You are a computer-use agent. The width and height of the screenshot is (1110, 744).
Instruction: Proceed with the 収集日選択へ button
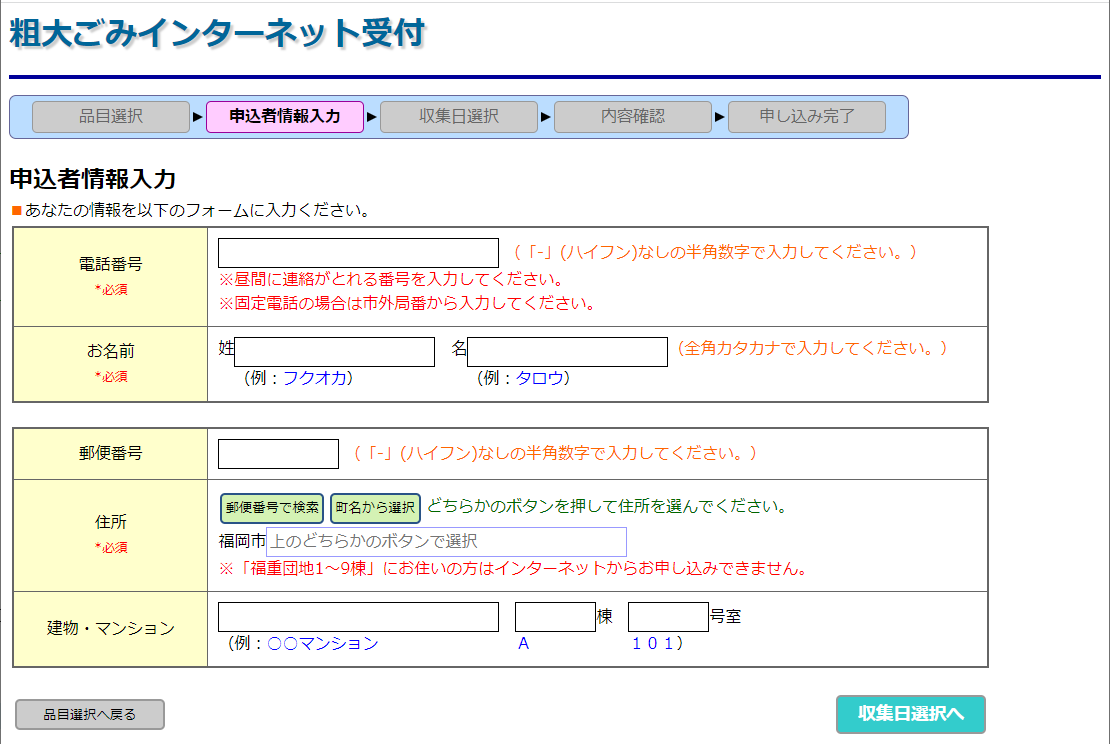910,714
